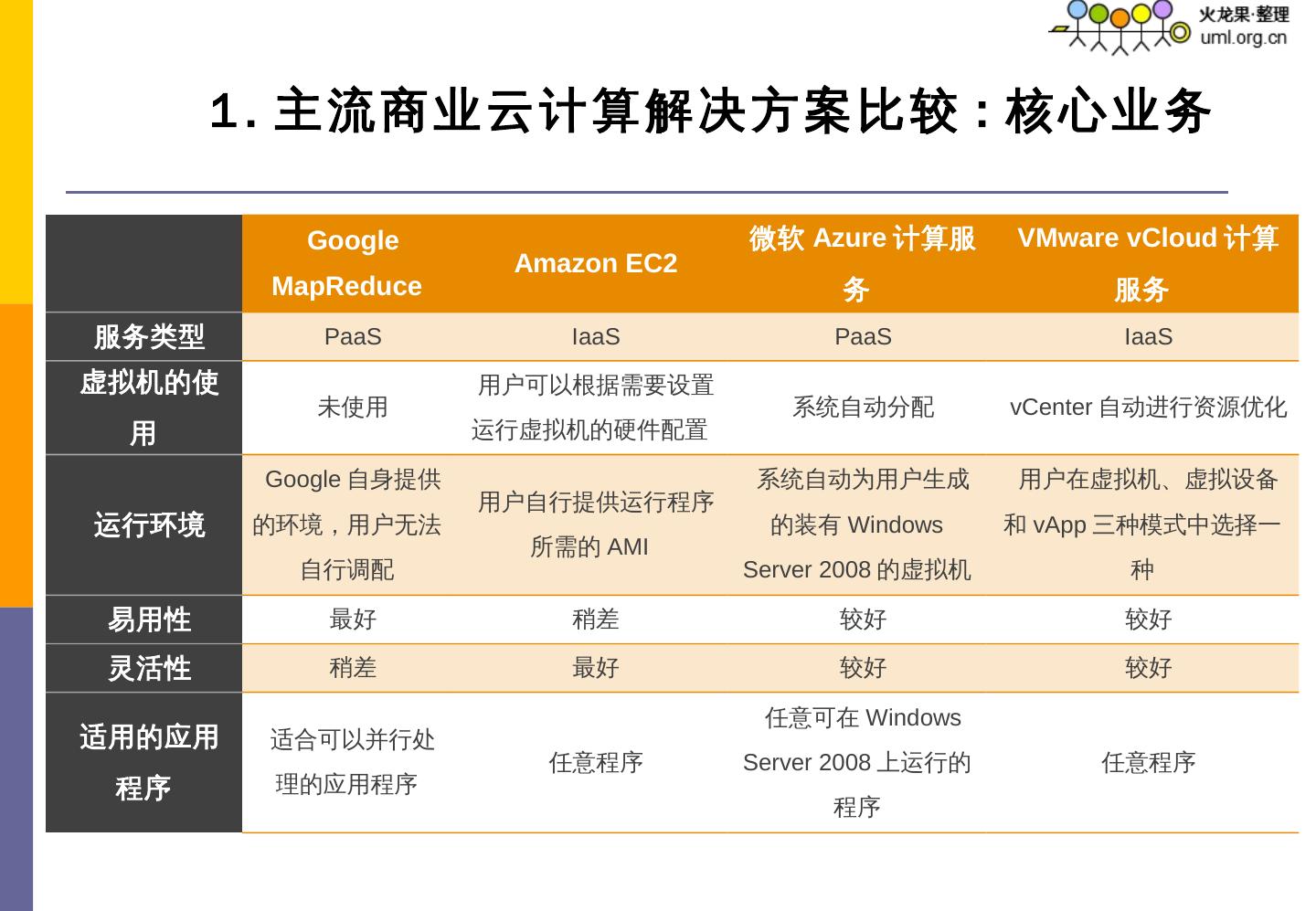Click the 虚拟机的使用 row header

coord(144,408)
